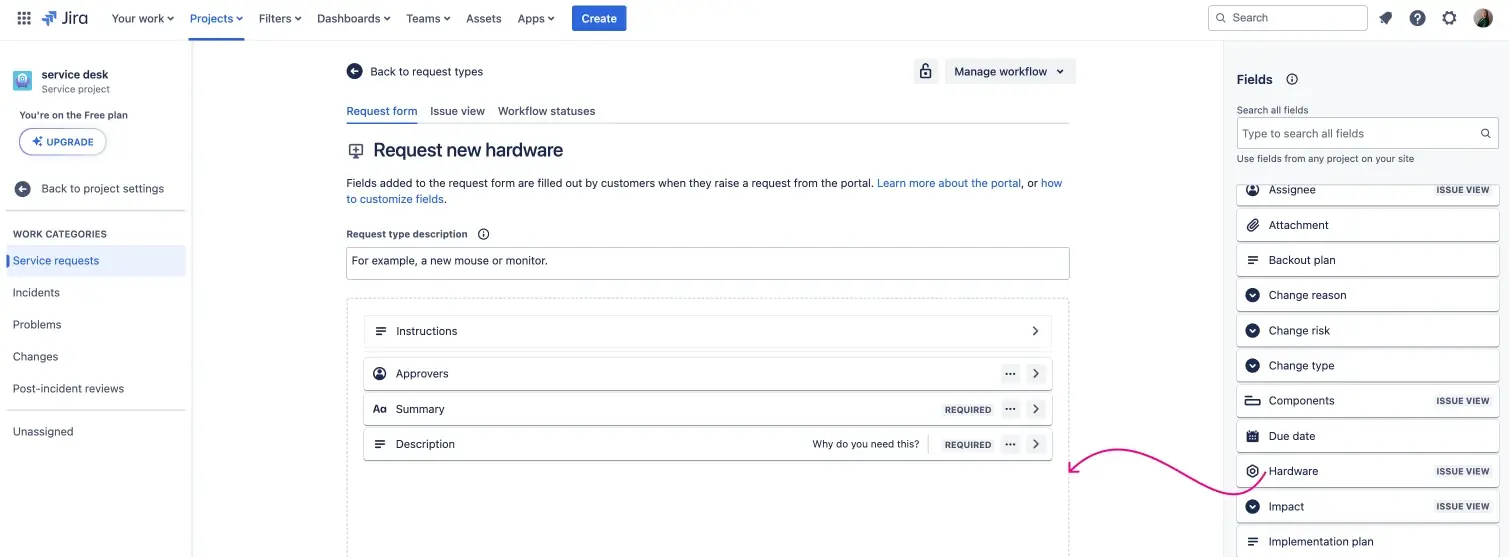Expand the Description field chevron
Viewport: 1509px width, 557px height.
coord(1036,444)
